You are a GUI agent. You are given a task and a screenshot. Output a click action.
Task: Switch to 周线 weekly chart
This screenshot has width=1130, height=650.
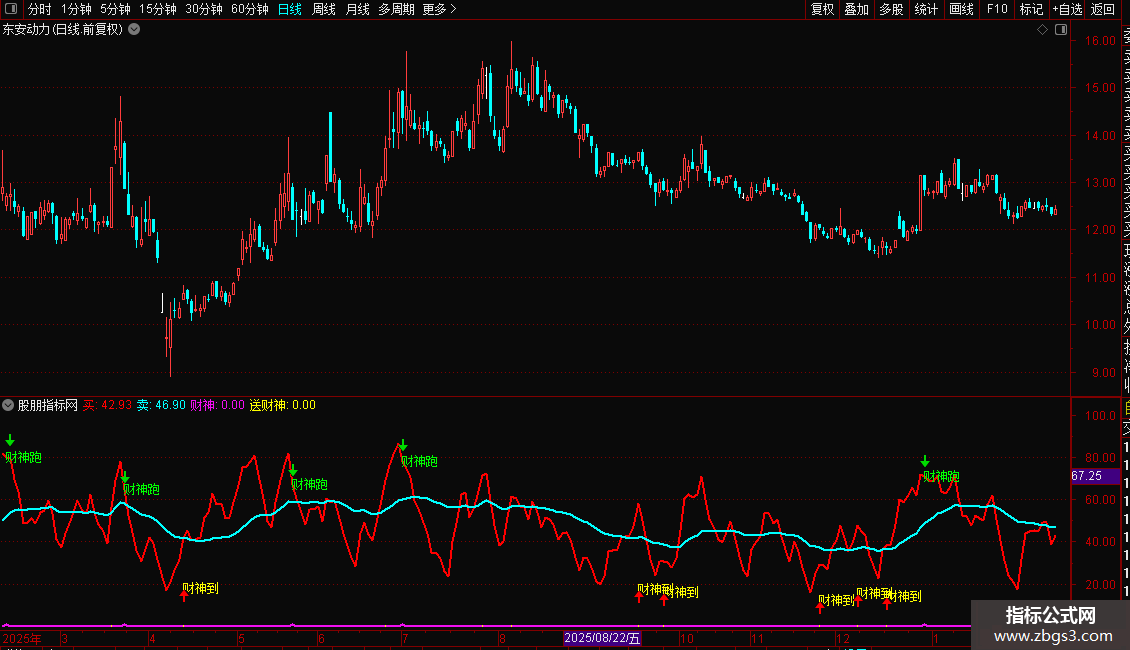[324, 9]
